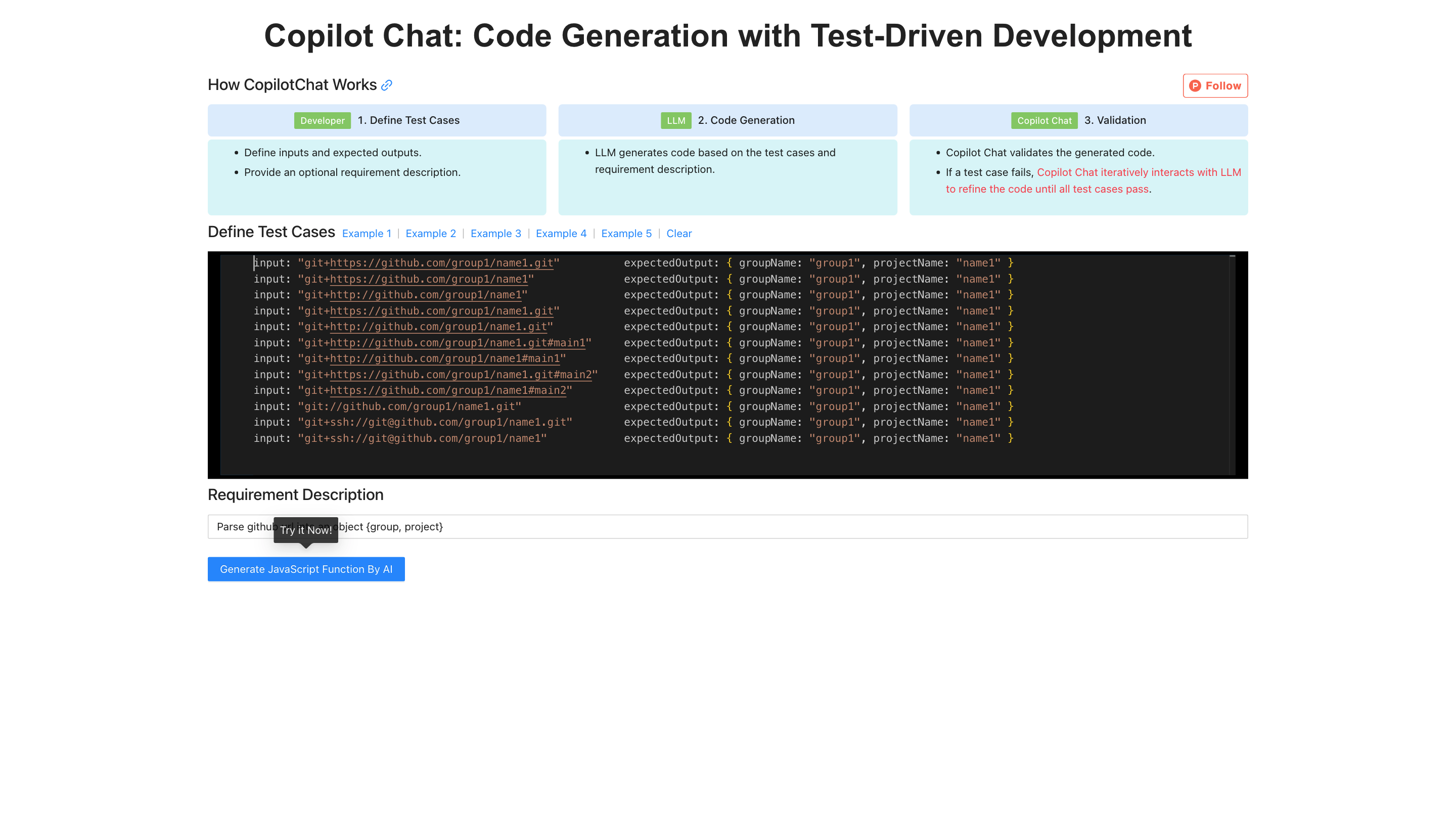
Task: Load Example 1 test cases
Action: [x=366, y=234]
